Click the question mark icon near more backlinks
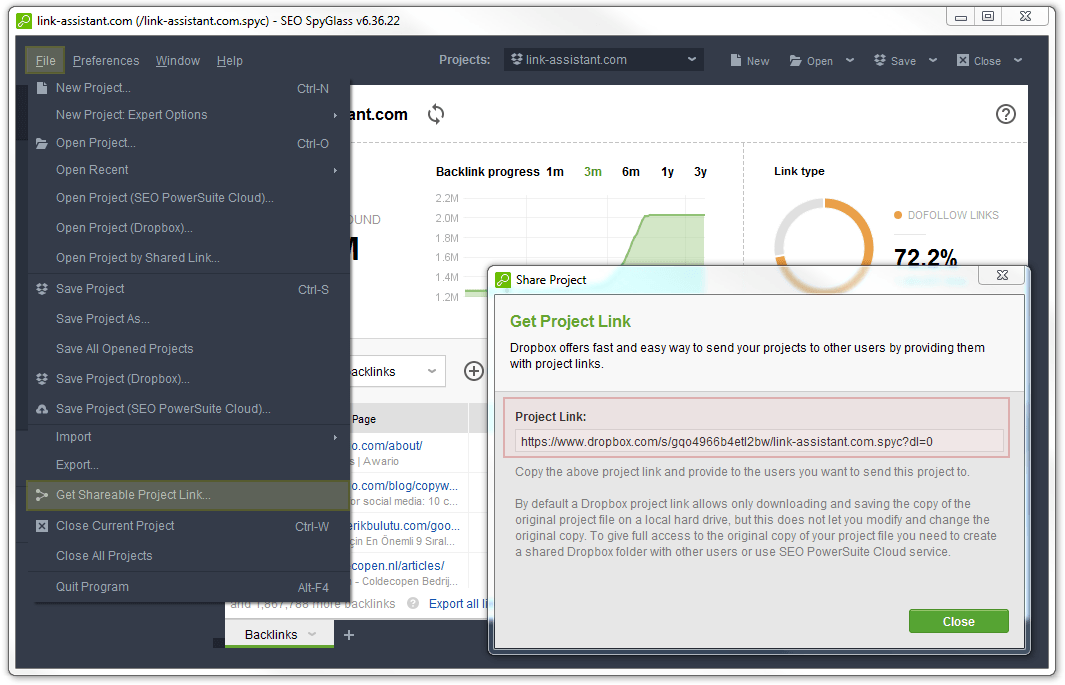Image resolution: width=1065 pixels, height=685 pixels. tap(413, 603)
